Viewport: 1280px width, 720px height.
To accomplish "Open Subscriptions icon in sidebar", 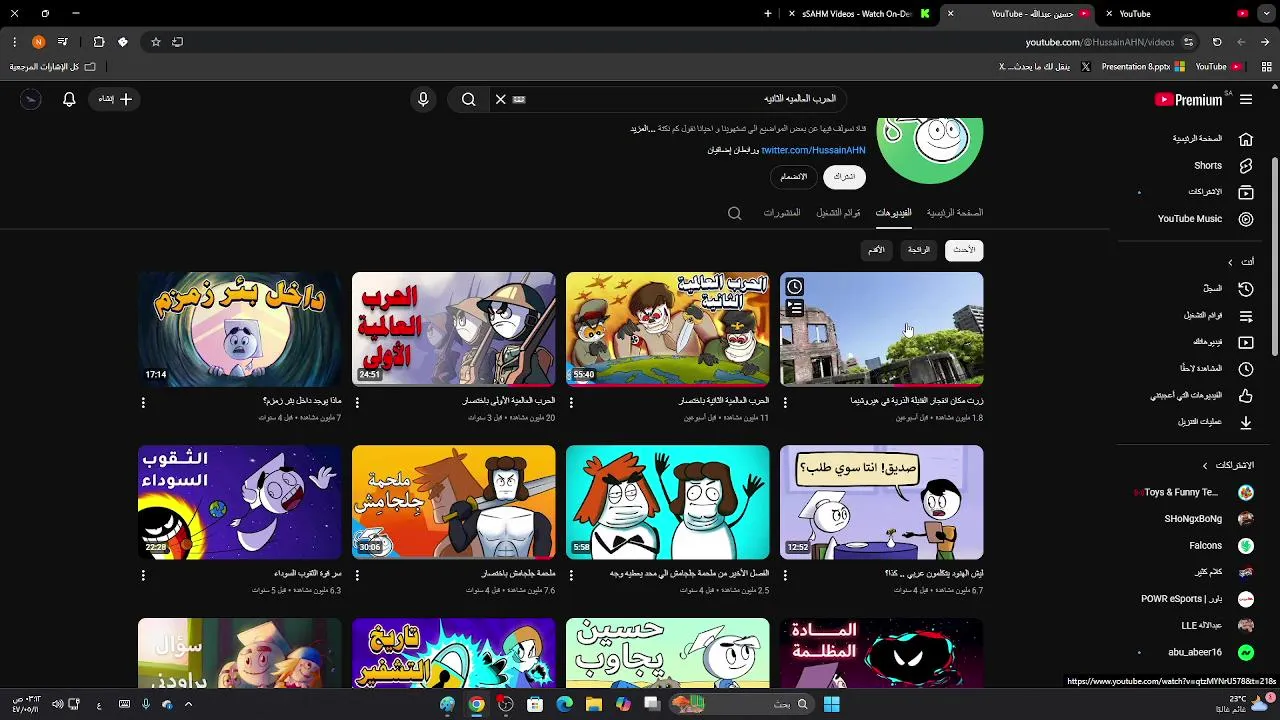I will point(1246,192).
